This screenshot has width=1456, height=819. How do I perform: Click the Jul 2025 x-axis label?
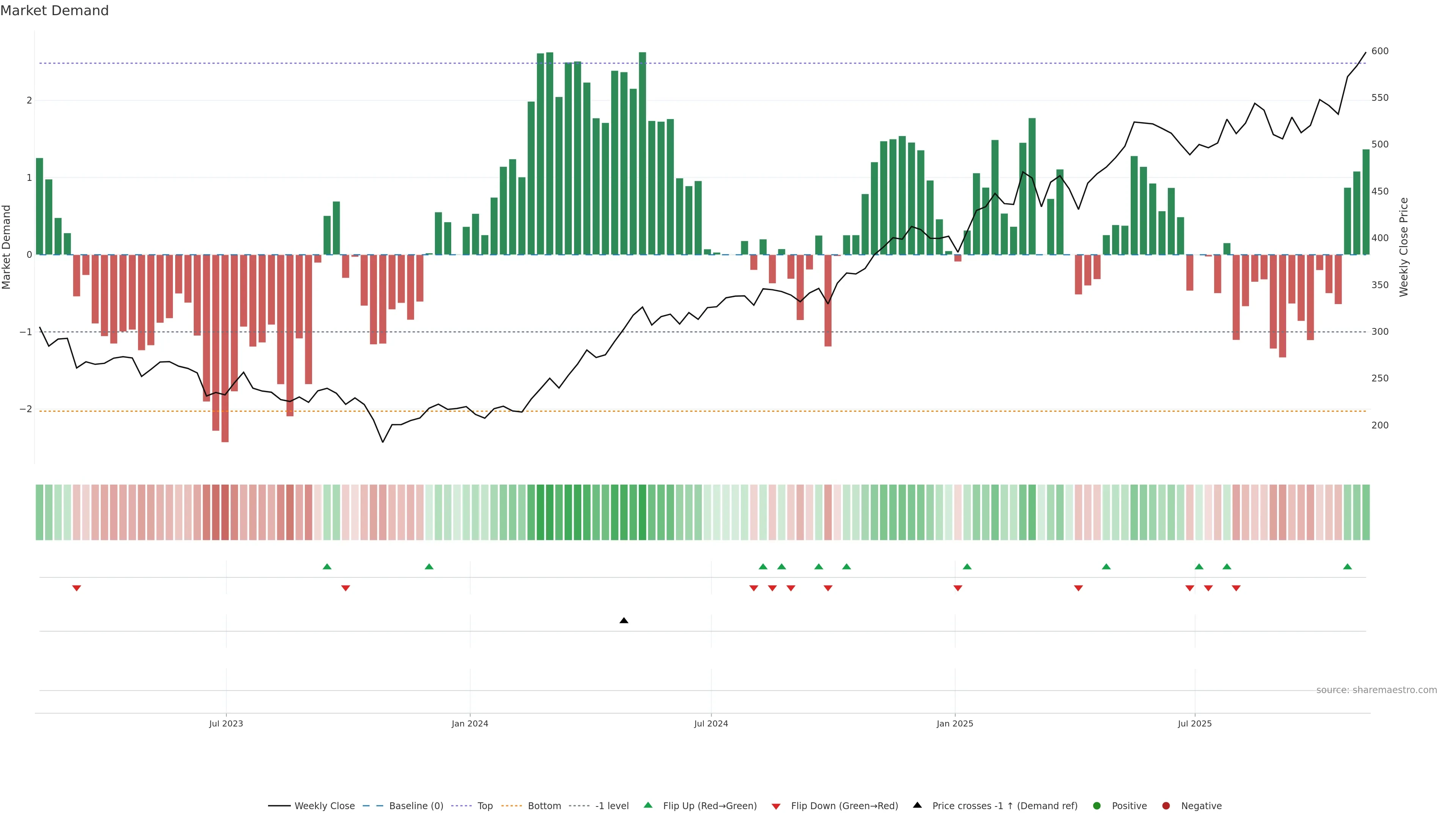(x=1194, y=723)
